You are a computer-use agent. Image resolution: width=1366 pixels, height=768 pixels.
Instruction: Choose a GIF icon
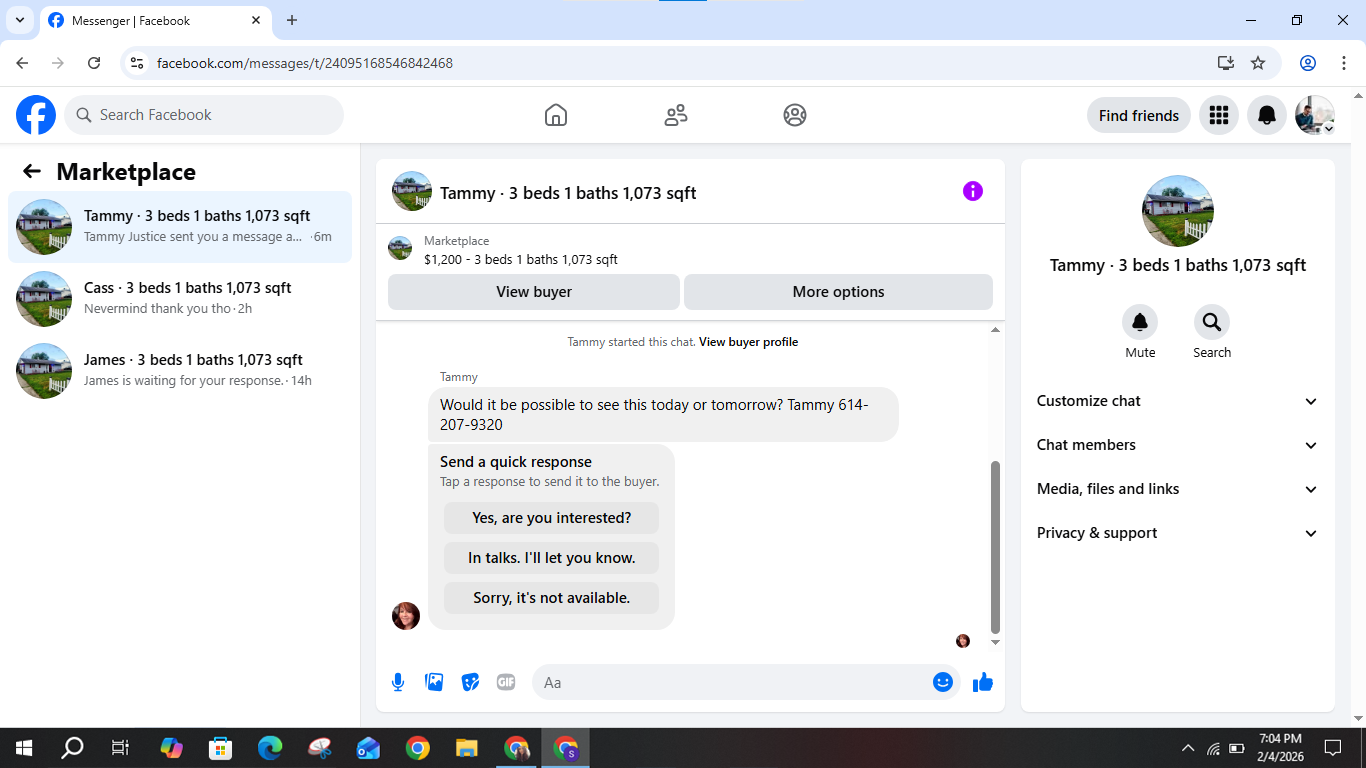click(506, 682)
